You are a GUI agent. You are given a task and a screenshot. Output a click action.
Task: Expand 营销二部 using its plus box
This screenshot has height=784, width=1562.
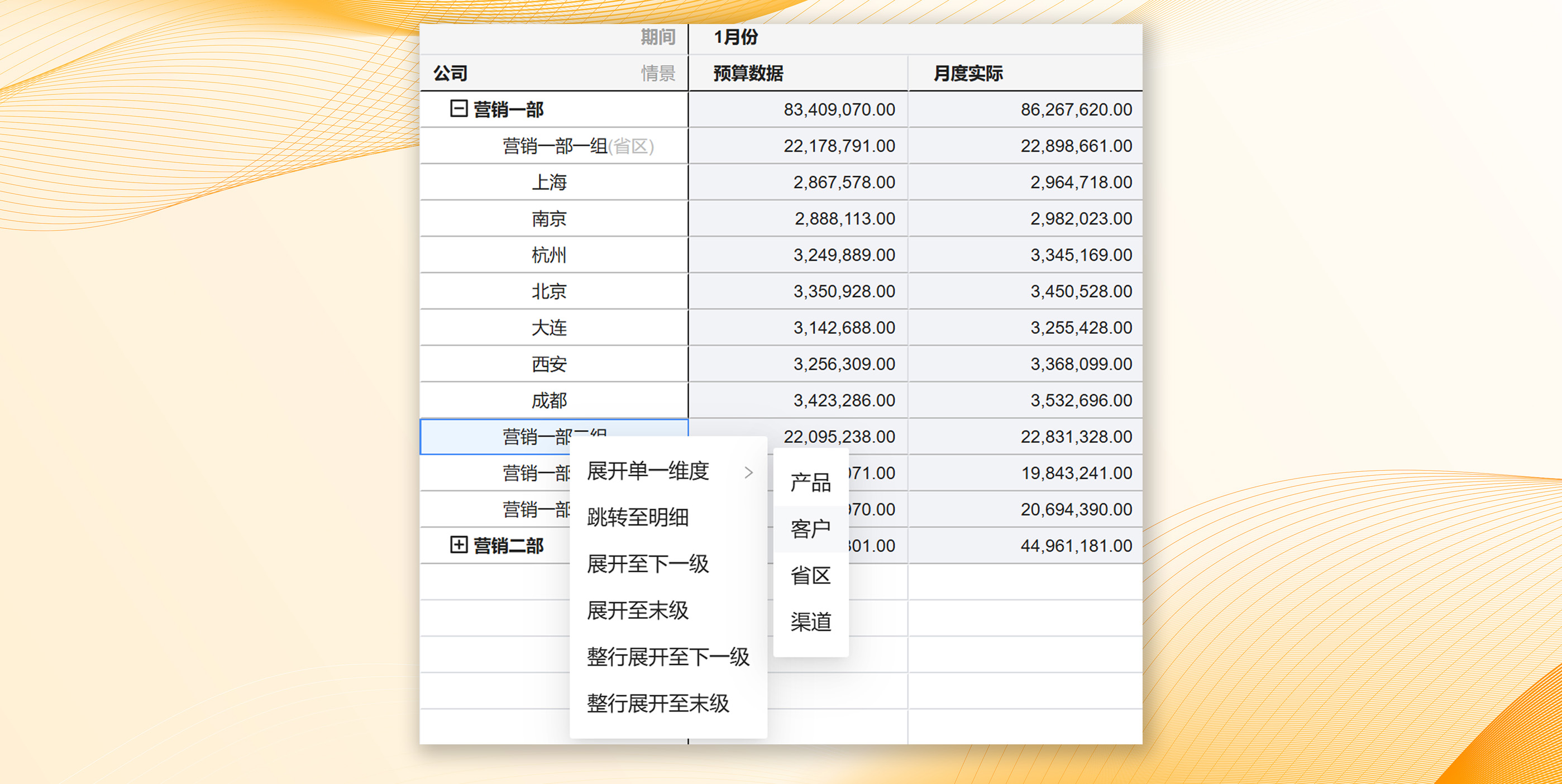coord(459,545)
